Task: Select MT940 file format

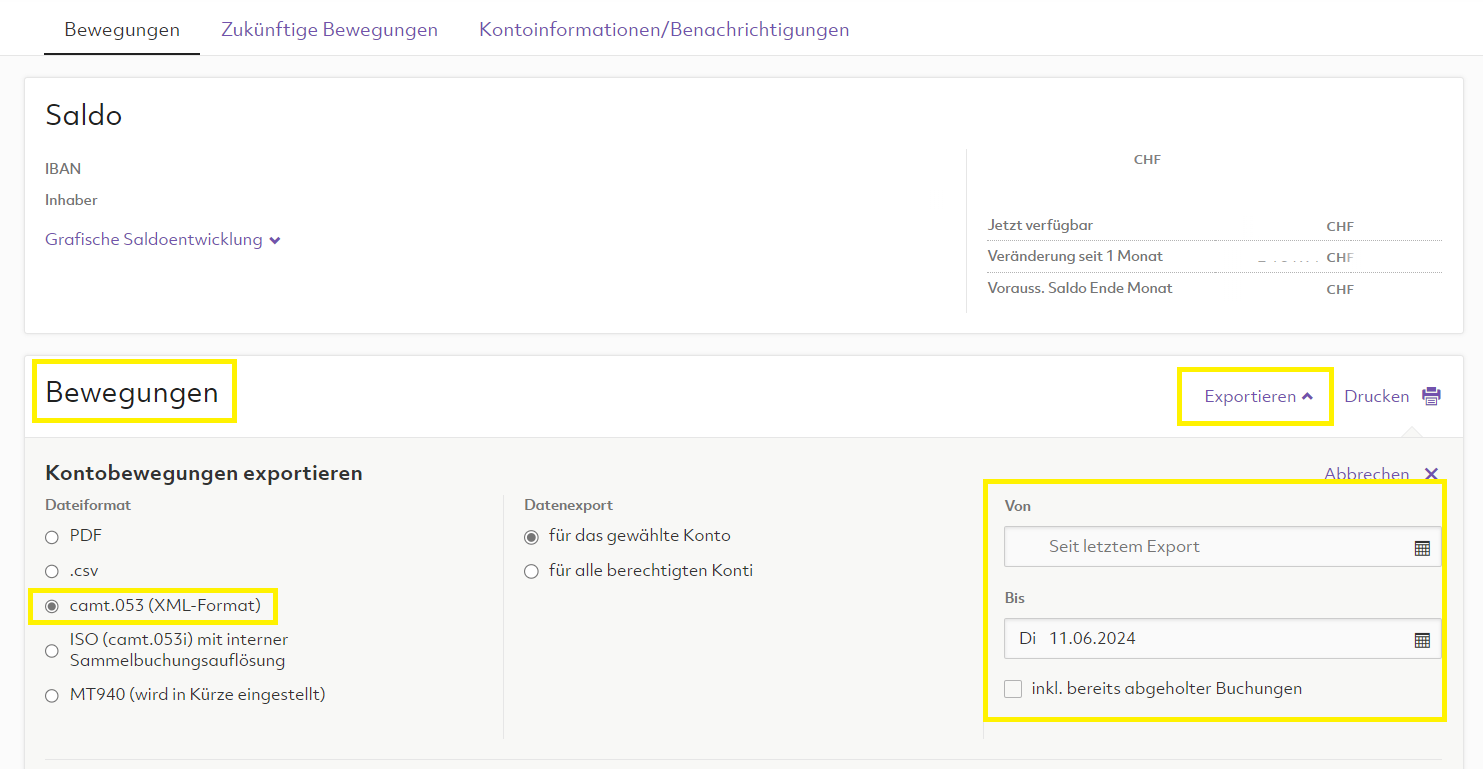Action: (x=52, y=696)
